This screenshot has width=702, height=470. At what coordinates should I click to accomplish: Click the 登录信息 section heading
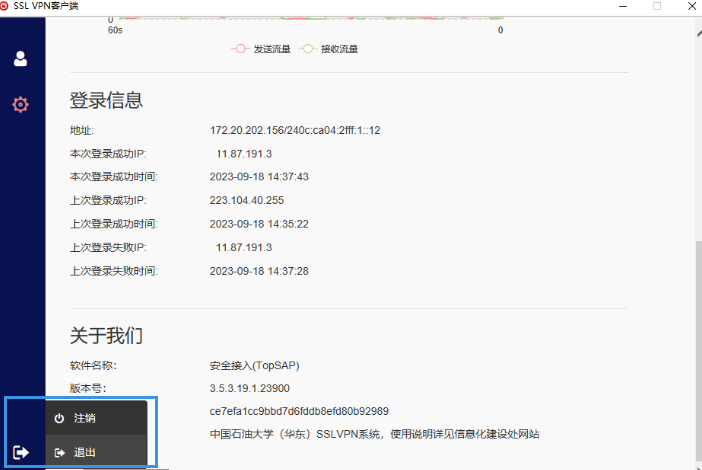[106, 100]
